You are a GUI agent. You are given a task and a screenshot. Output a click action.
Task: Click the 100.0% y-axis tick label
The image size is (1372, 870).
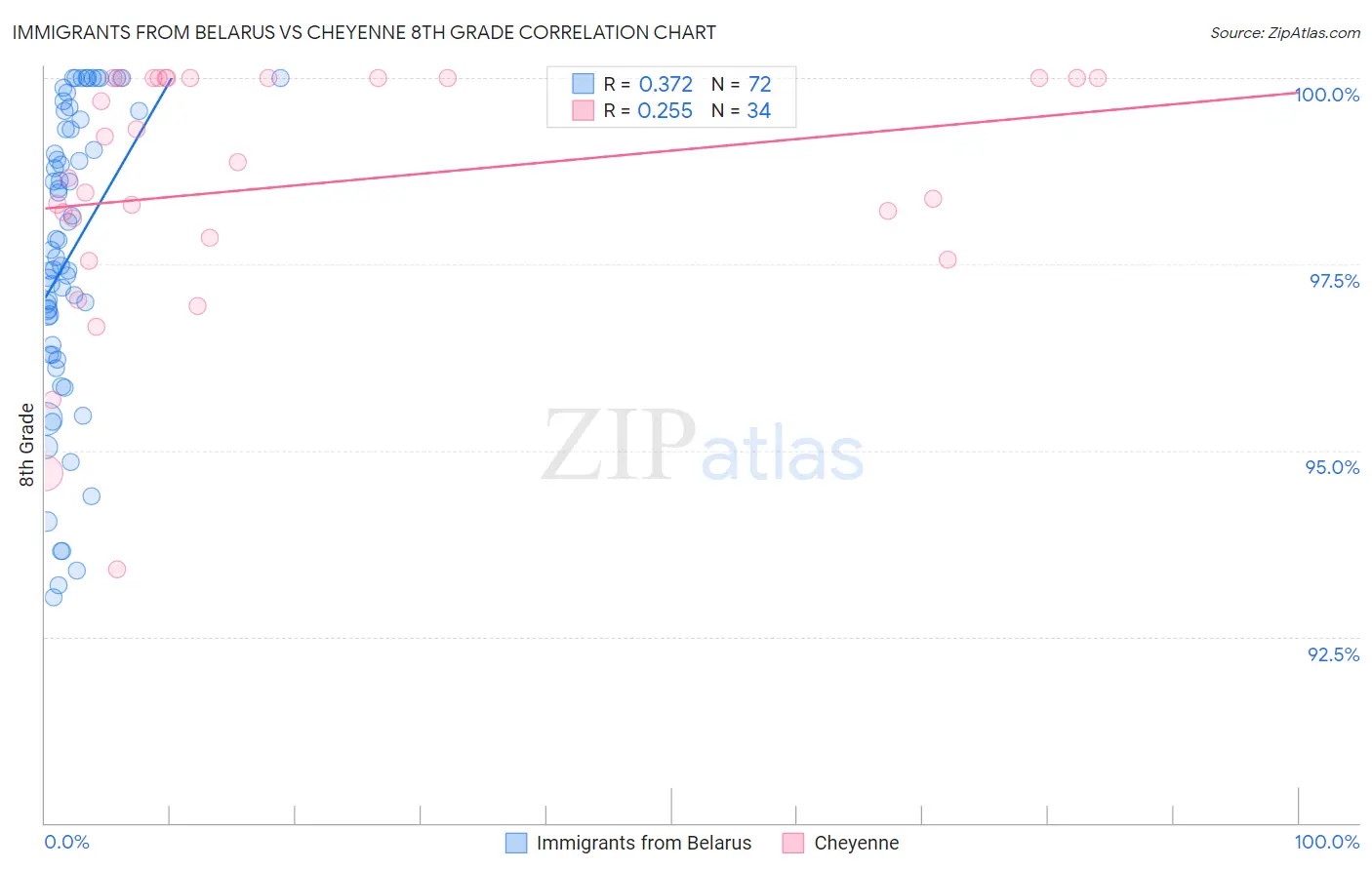pos(1327,95)
